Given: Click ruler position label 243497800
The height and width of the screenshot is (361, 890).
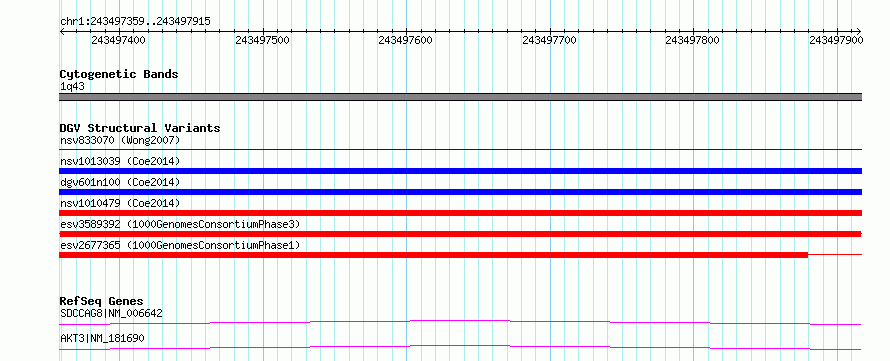Looking at the screenshot, I should [692, 40].
